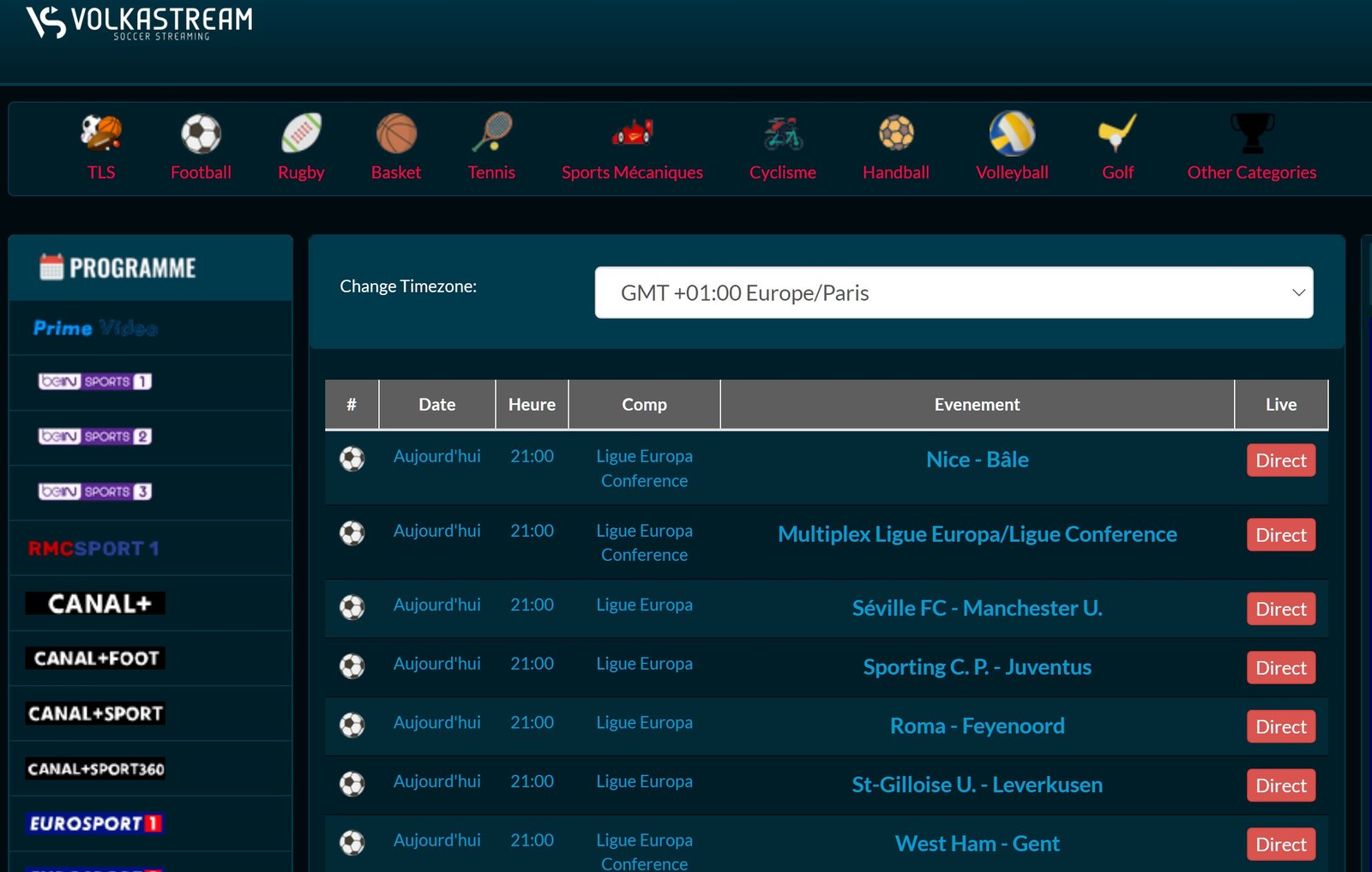1372x872 pixels.
Task: Click the Comp column header
Action: (x=644, y=405)
